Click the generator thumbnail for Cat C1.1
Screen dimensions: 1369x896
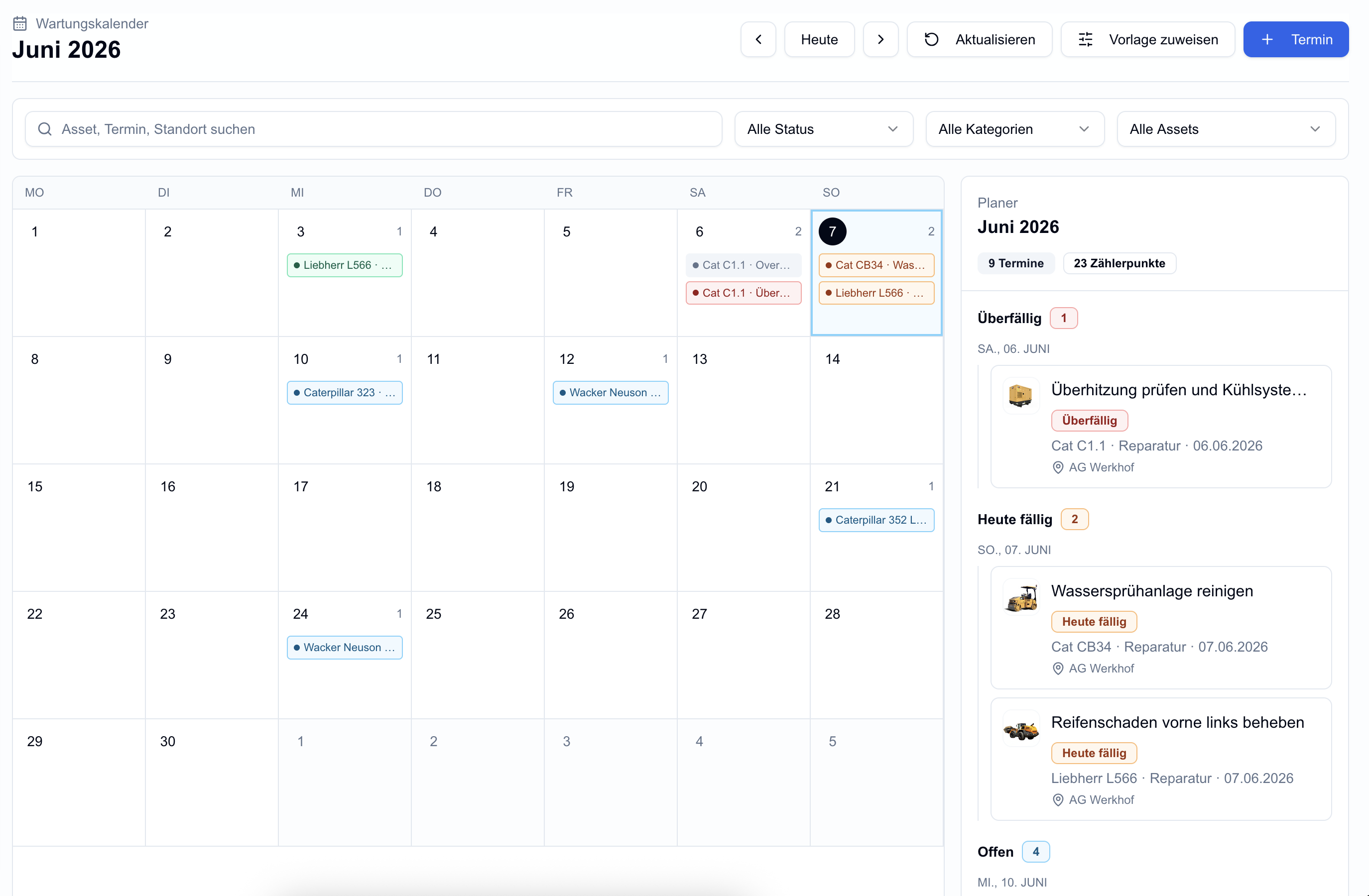click(1021, 396)
